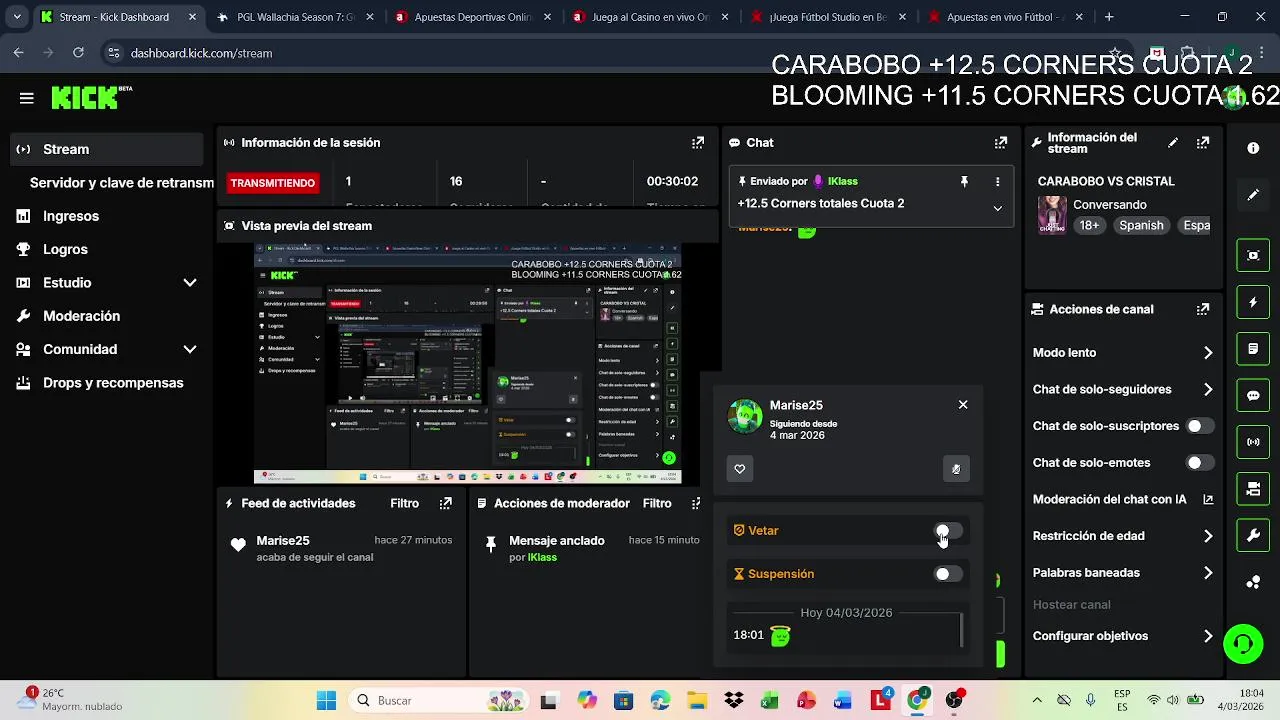Enable Chat de solo-emotes

[x=1200, y=463]
